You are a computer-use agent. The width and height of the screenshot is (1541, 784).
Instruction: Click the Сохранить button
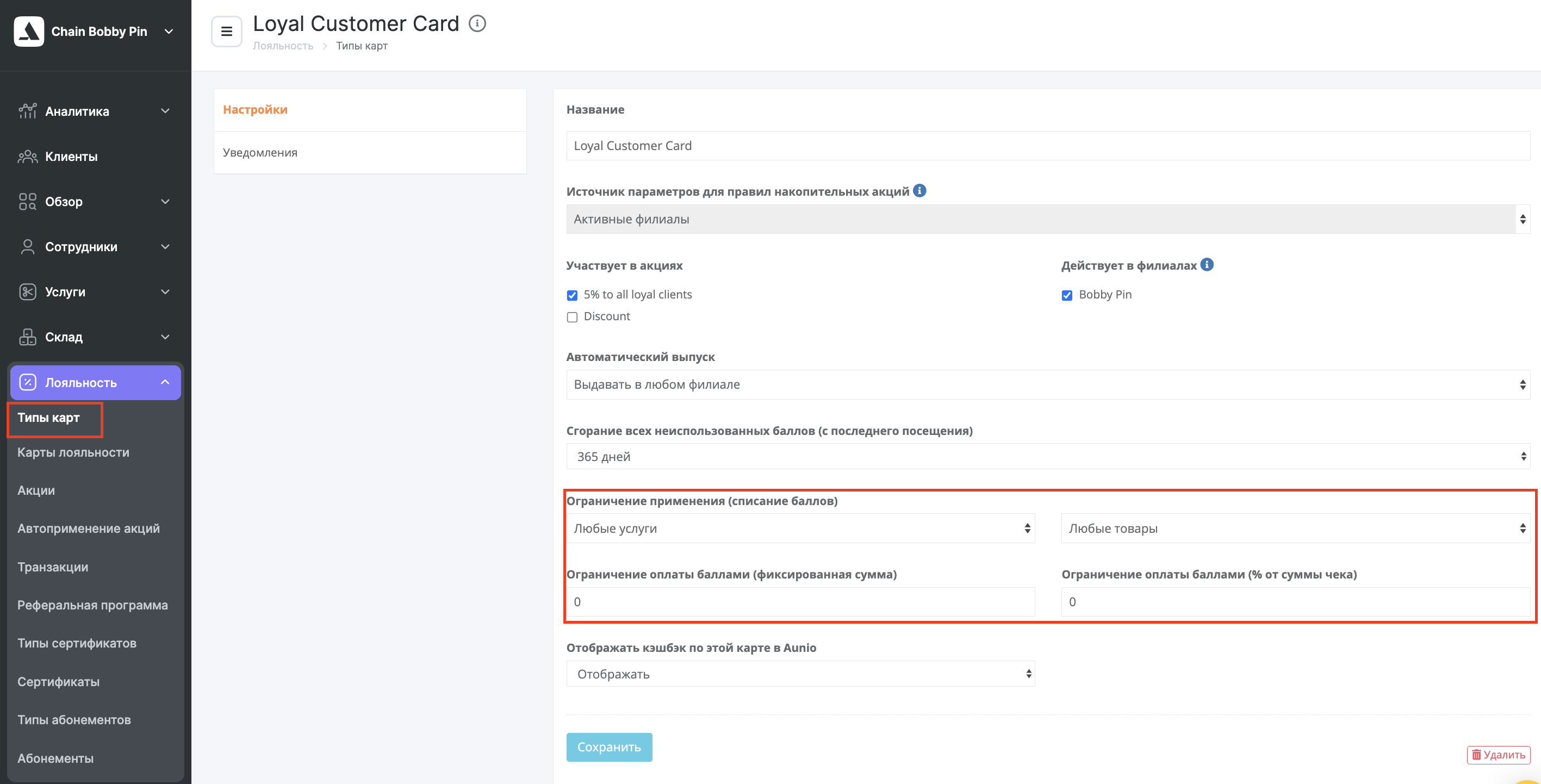pyautogui.click(x=609, y=747)
